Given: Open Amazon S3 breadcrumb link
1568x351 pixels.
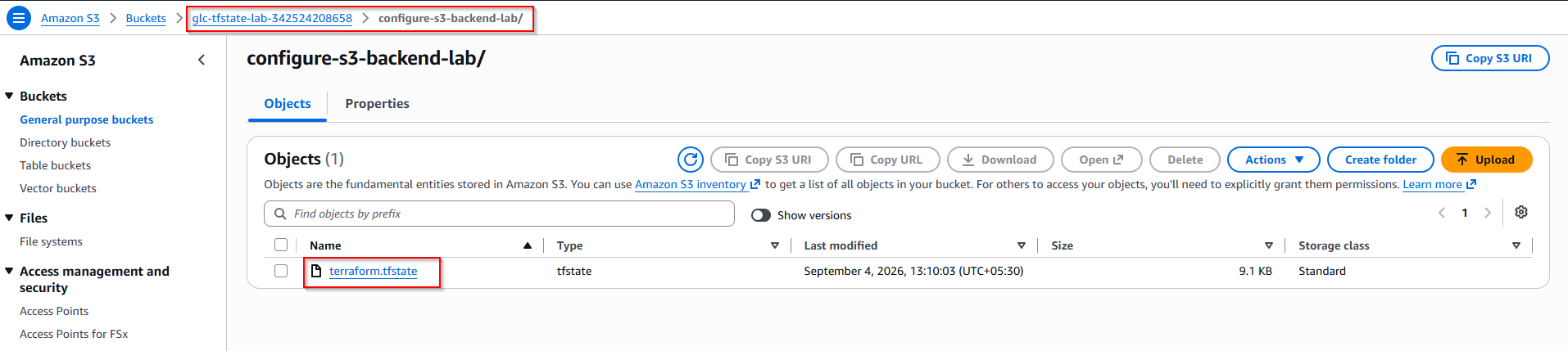Looking at the screenshot, I should 70,18.
